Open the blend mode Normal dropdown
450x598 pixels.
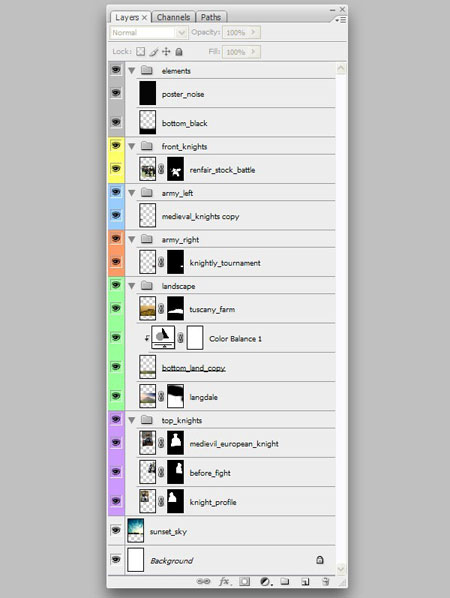coord(149,33)
